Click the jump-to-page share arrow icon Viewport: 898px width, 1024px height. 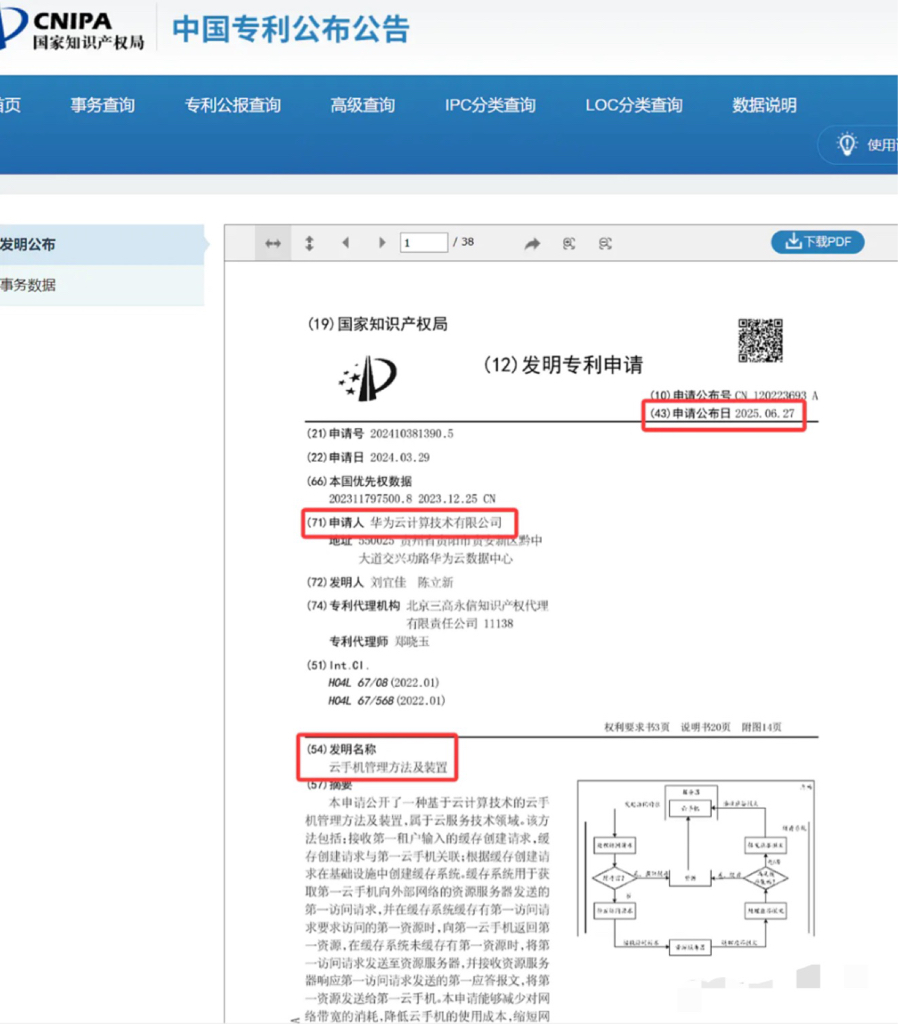pos(532,244)
